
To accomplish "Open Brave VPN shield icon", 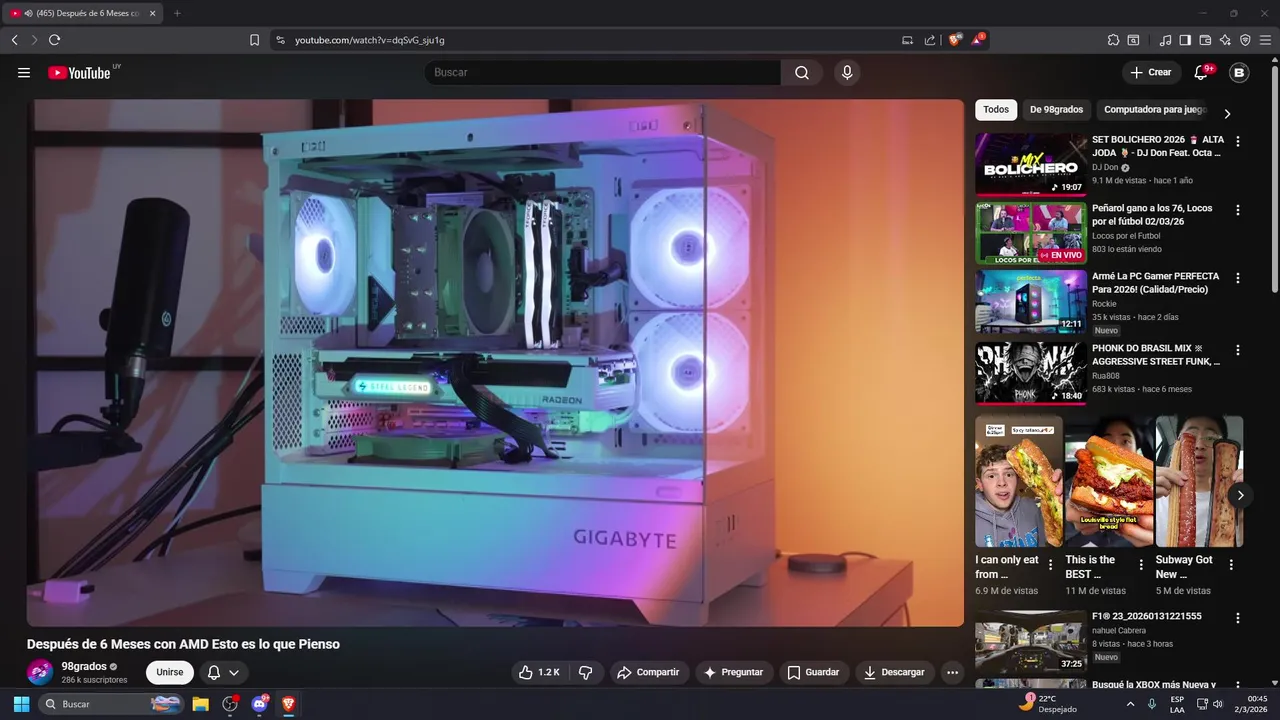I will 1245,40.
